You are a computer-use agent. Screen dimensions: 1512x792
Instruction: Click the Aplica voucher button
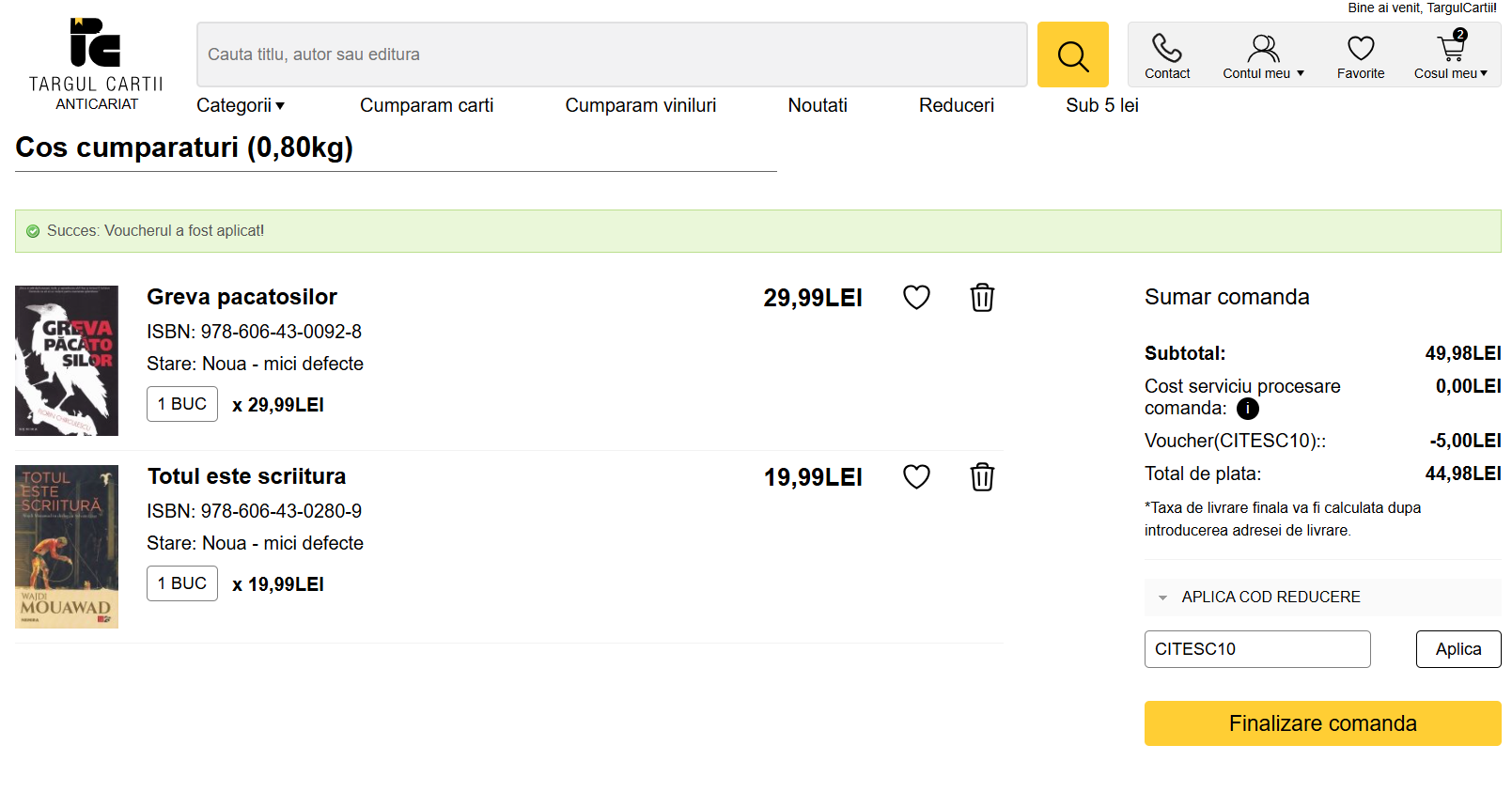click(1457, 649)
